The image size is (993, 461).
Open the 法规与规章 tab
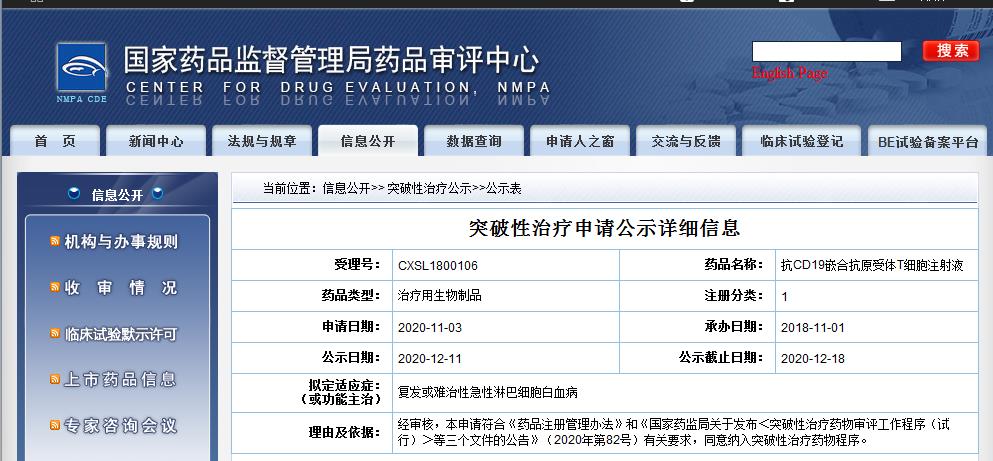tap(262, 142)
